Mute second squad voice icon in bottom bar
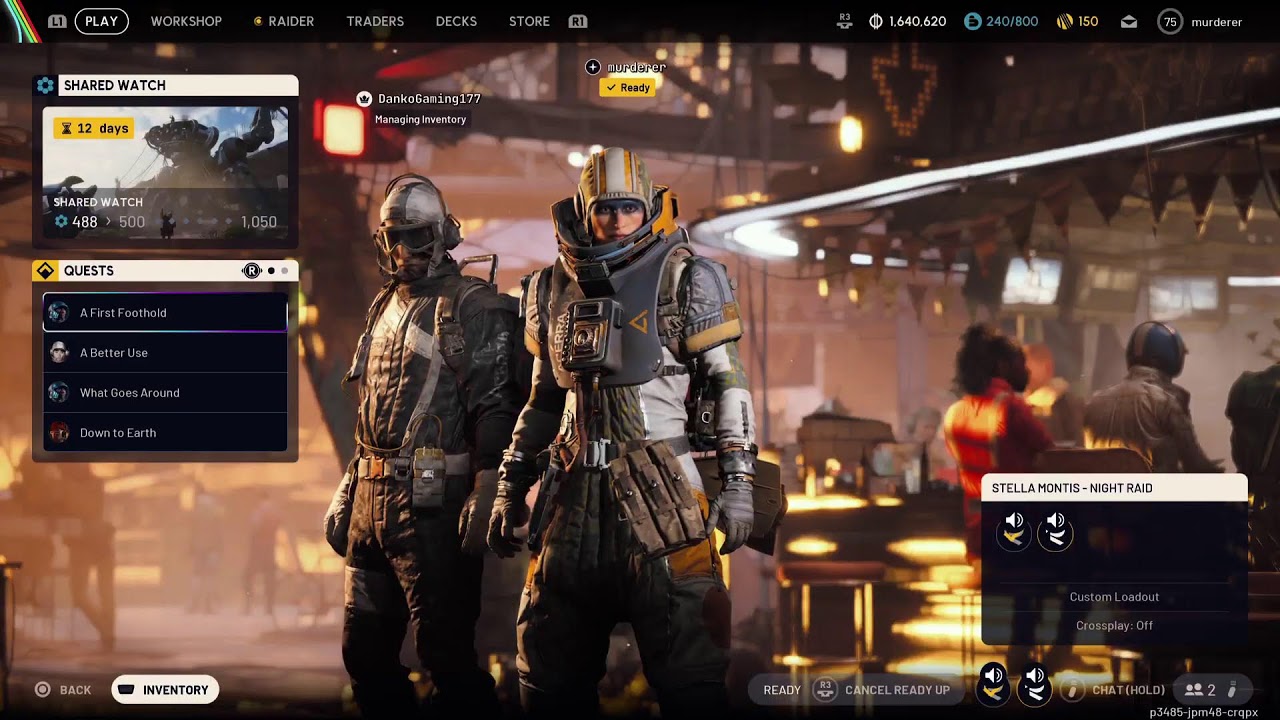Screen dimensions: 1280x720 tap(1035, 685)
